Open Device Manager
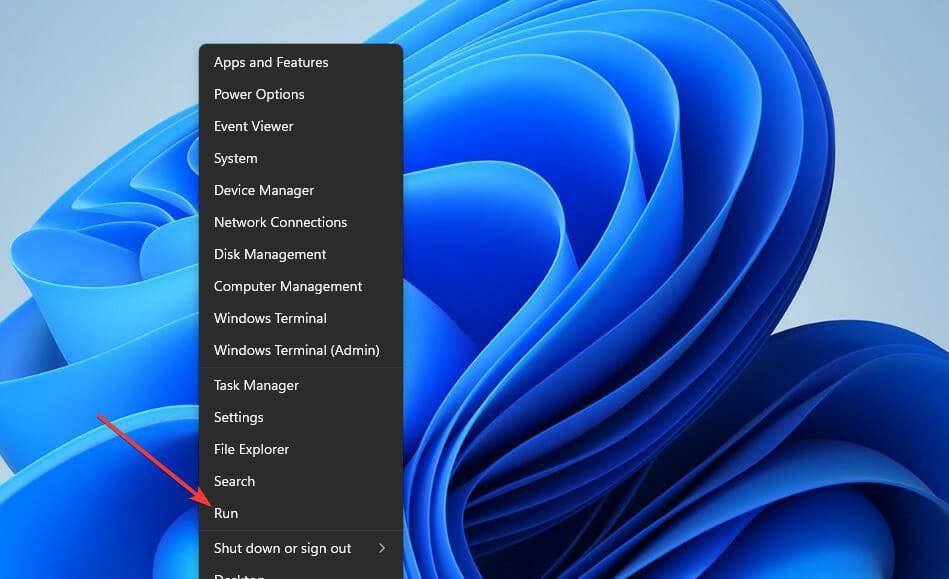 tap(264, 190)
